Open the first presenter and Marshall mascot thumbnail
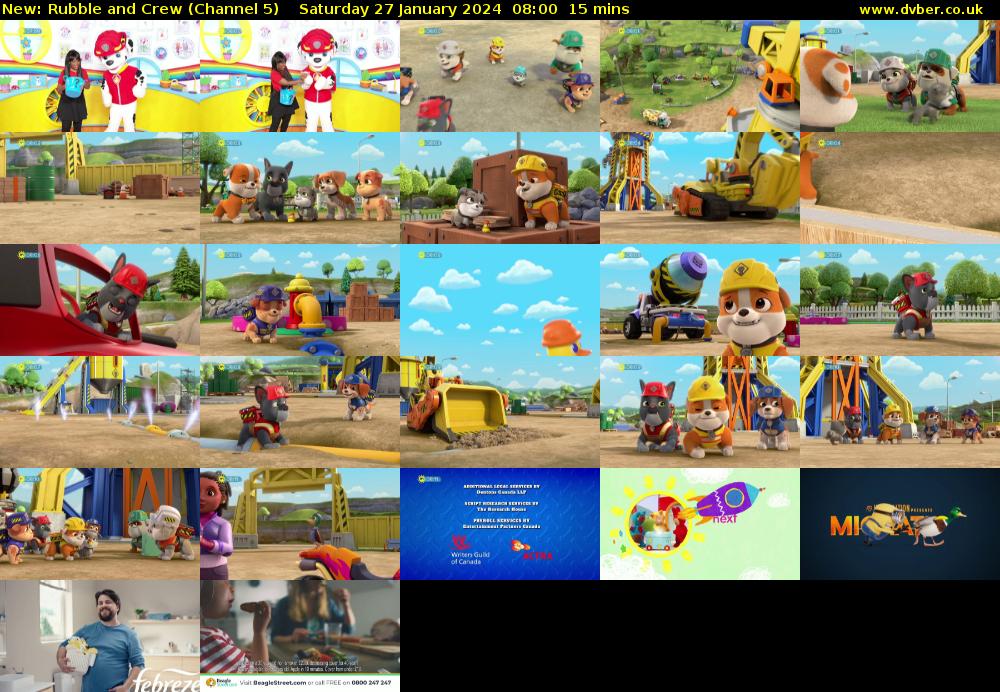1000x692 pixels. point(99,76)
